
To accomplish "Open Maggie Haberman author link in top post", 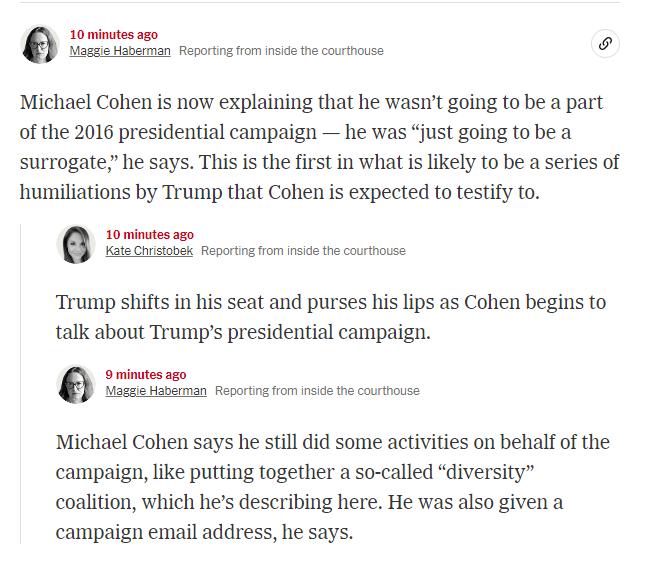I will coord(120,51).
